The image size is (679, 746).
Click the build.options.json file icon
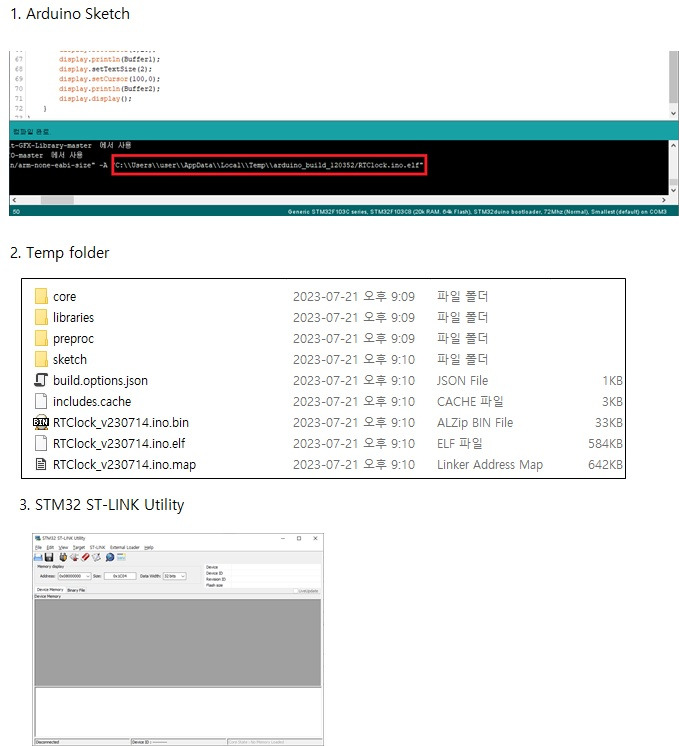click(41, 380)
